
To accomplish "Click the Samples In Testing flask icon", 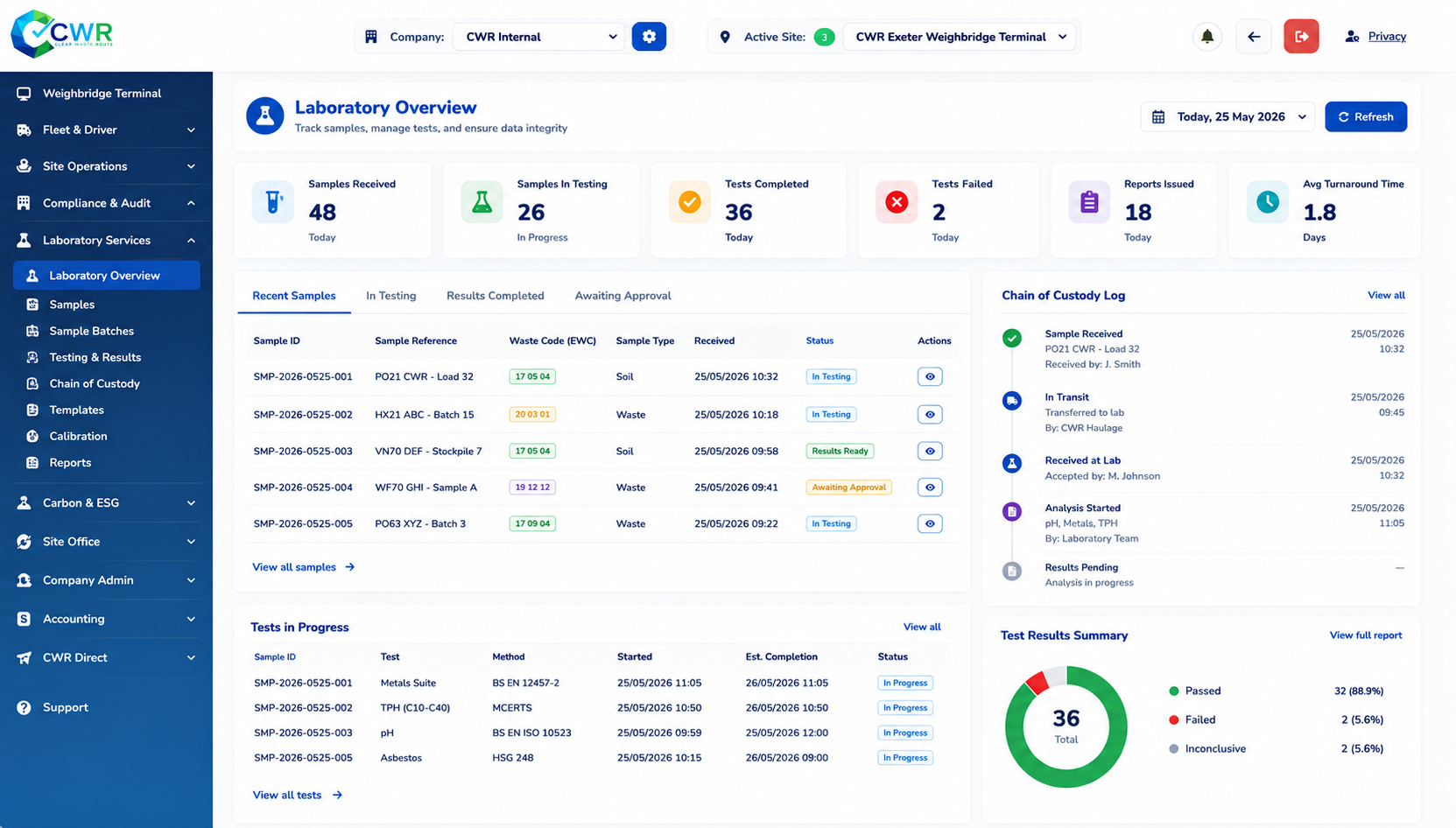I will click(482, 202).
